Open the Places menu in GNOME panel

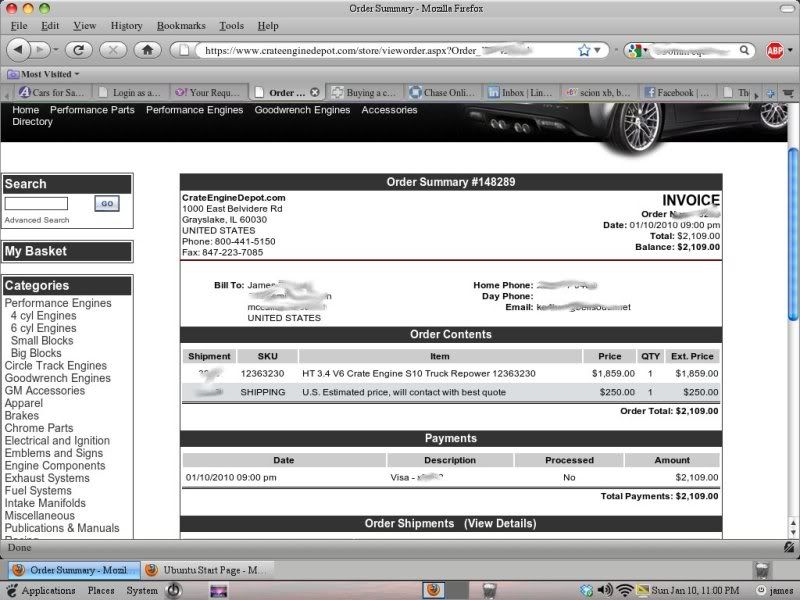tap(101, 590)
